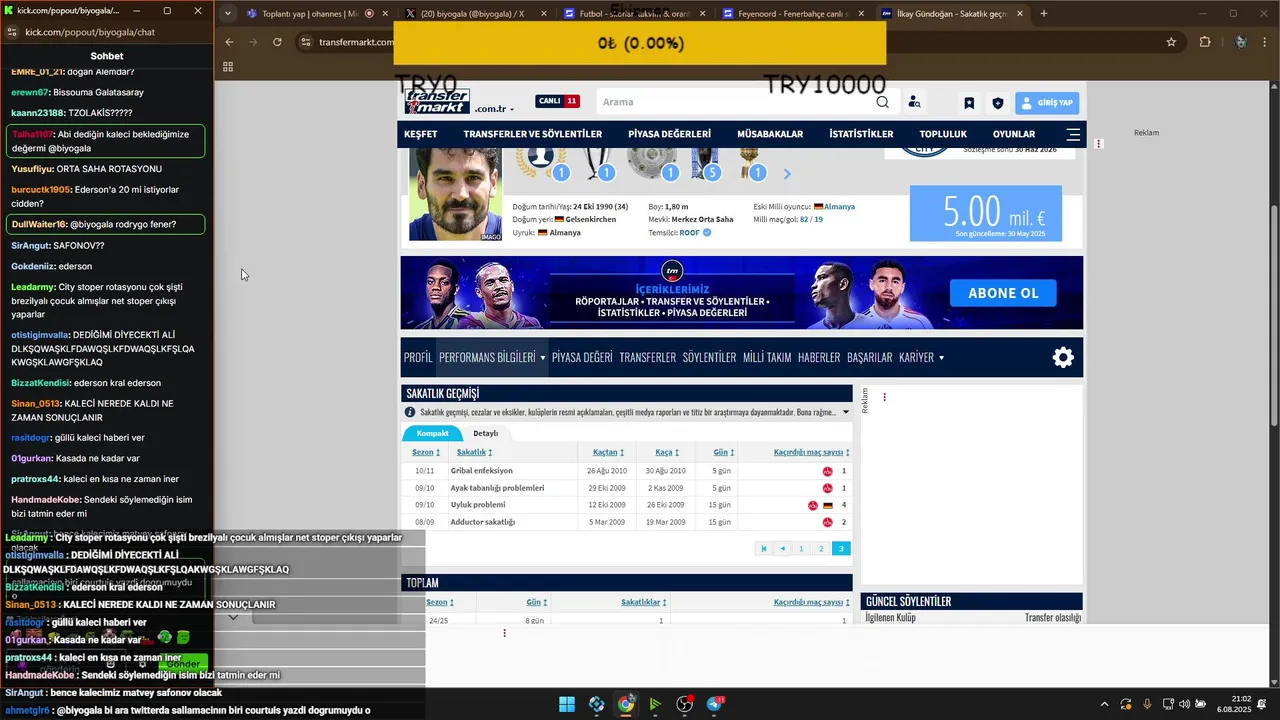Open the Söylentiler player tab
This screenshot has height=720, width=1280.
point(709,357)
